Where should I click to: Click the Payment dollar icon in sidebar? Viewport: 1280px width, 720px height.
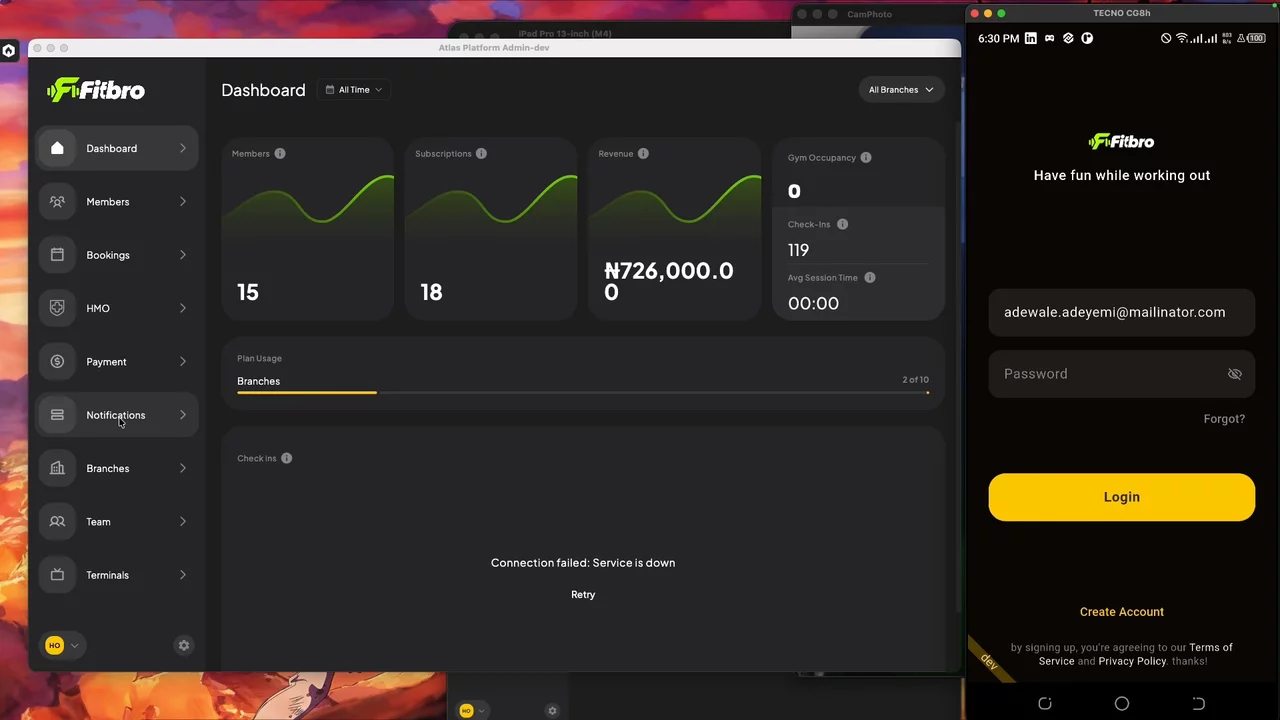[x=57, y=362]
